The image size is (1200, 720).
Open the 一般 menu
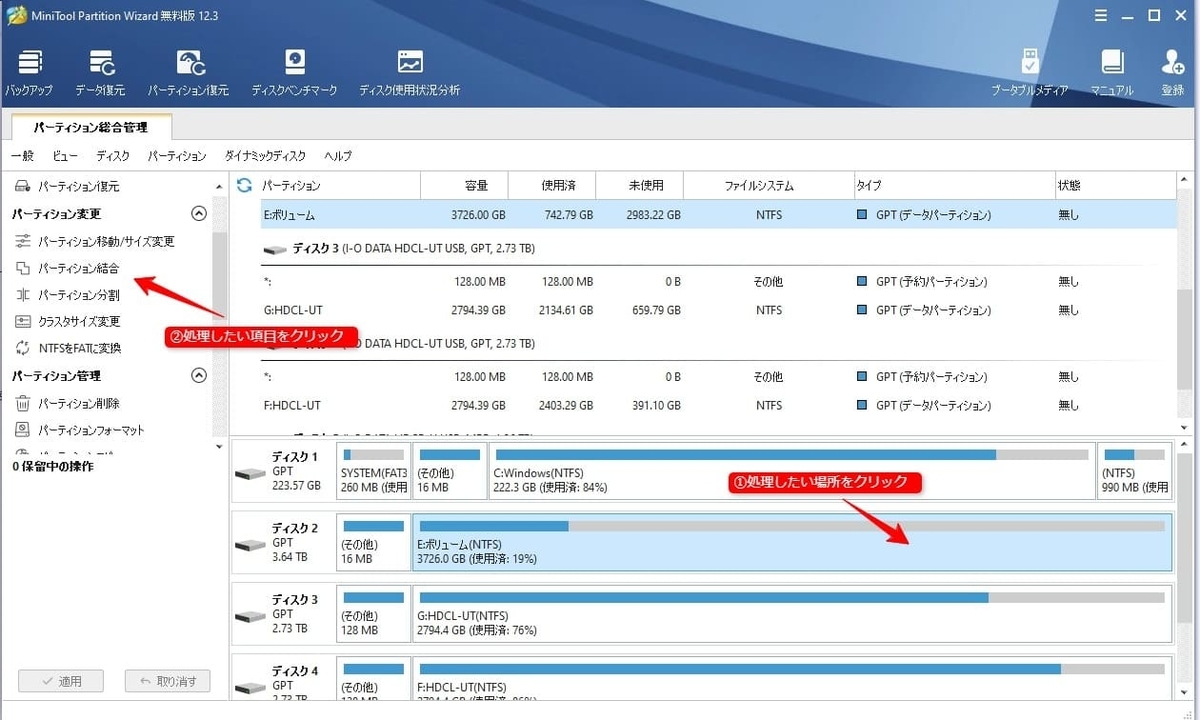[22, 156]
